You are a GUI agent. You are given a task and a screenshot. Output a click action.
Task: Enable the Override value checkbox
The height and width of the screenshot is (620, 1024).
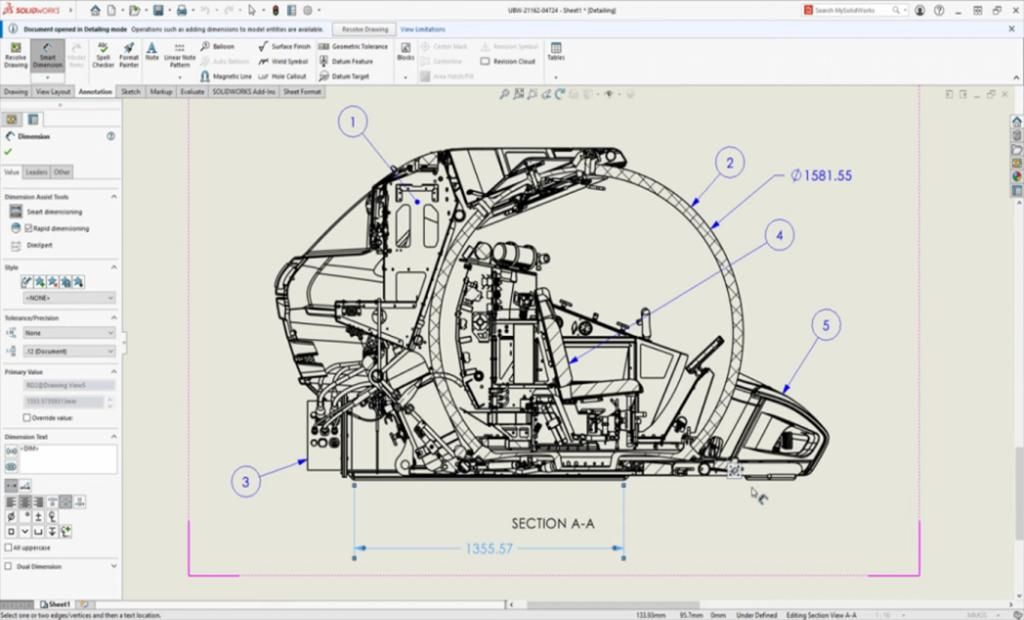tap(27, 417)
